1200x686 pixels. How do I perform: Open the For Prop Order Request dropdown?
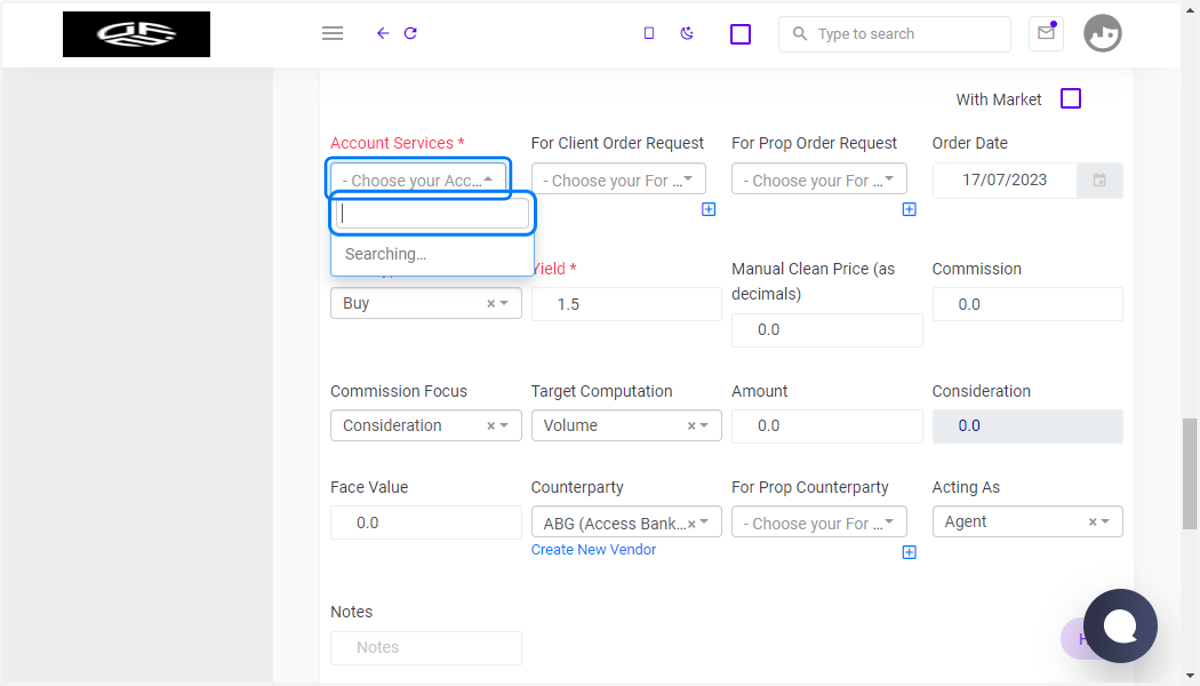(x=819, y=180)
